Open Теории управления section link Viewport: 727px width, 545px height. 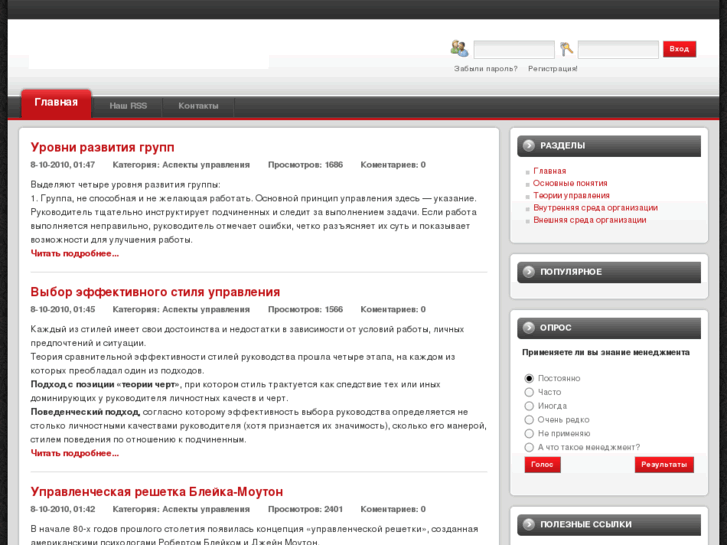571,196
